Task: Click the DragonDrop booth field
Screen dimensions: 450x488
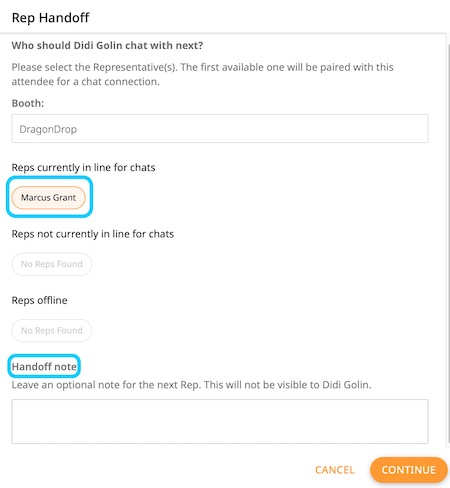Action: click(x=220, y=129)
